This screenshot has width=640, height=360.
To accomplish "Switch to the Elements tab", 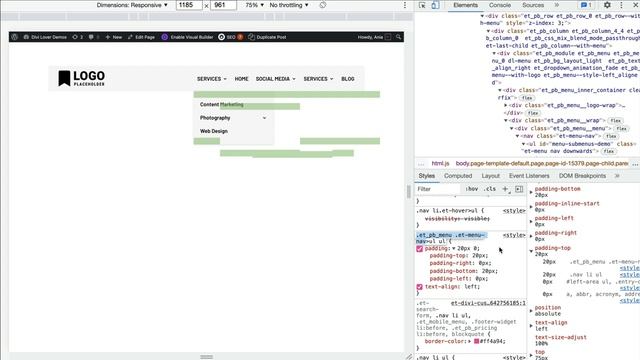I will [465, 5].
